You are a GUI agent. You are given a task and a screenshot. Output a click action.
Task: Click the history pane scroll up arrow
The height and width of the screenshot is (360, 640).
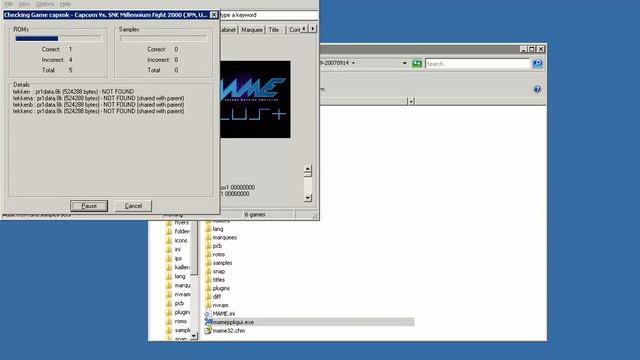point(308,169)
